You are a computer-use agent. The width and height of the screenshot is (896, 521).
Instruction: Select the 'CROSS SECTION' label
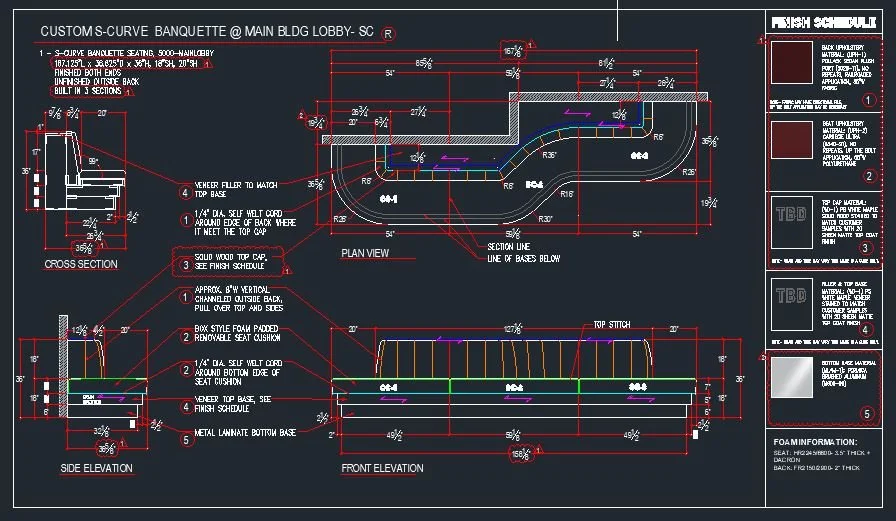point(81,264)
